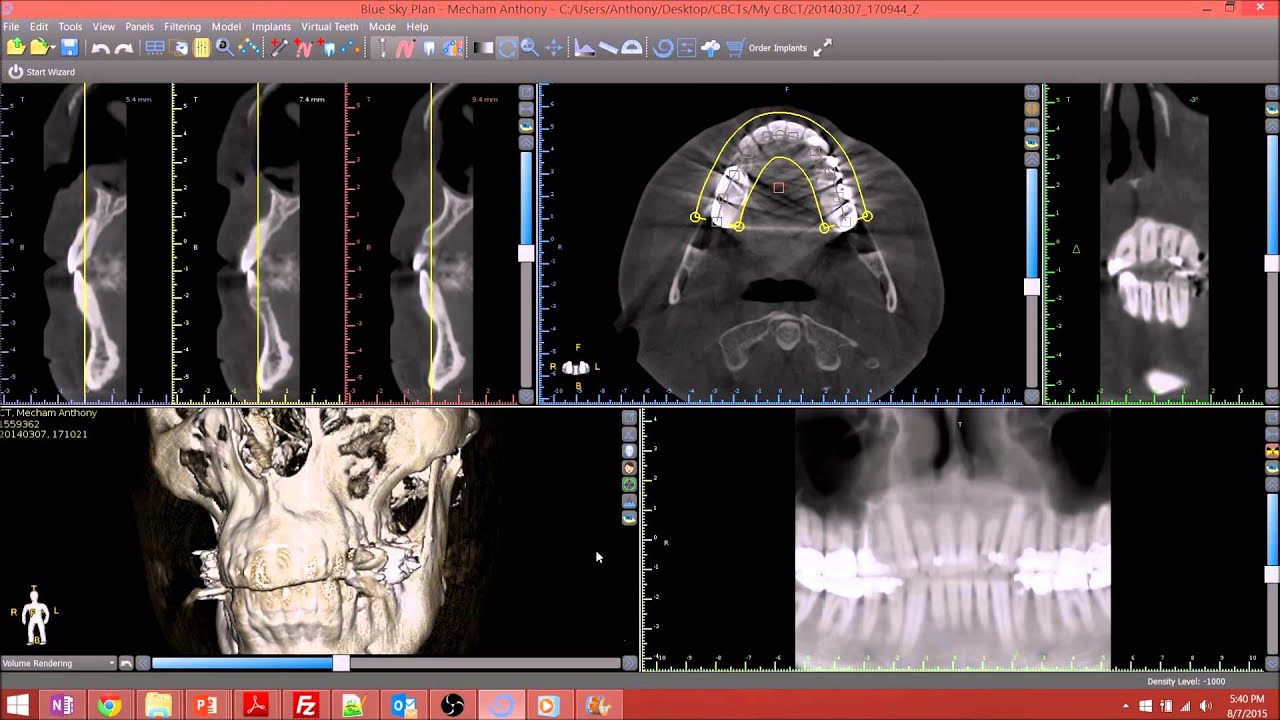This screenshot has height=720, width=1280.
Task: Click the face skin preset icon in 3D panel
Action: click(x=629, y=468)
